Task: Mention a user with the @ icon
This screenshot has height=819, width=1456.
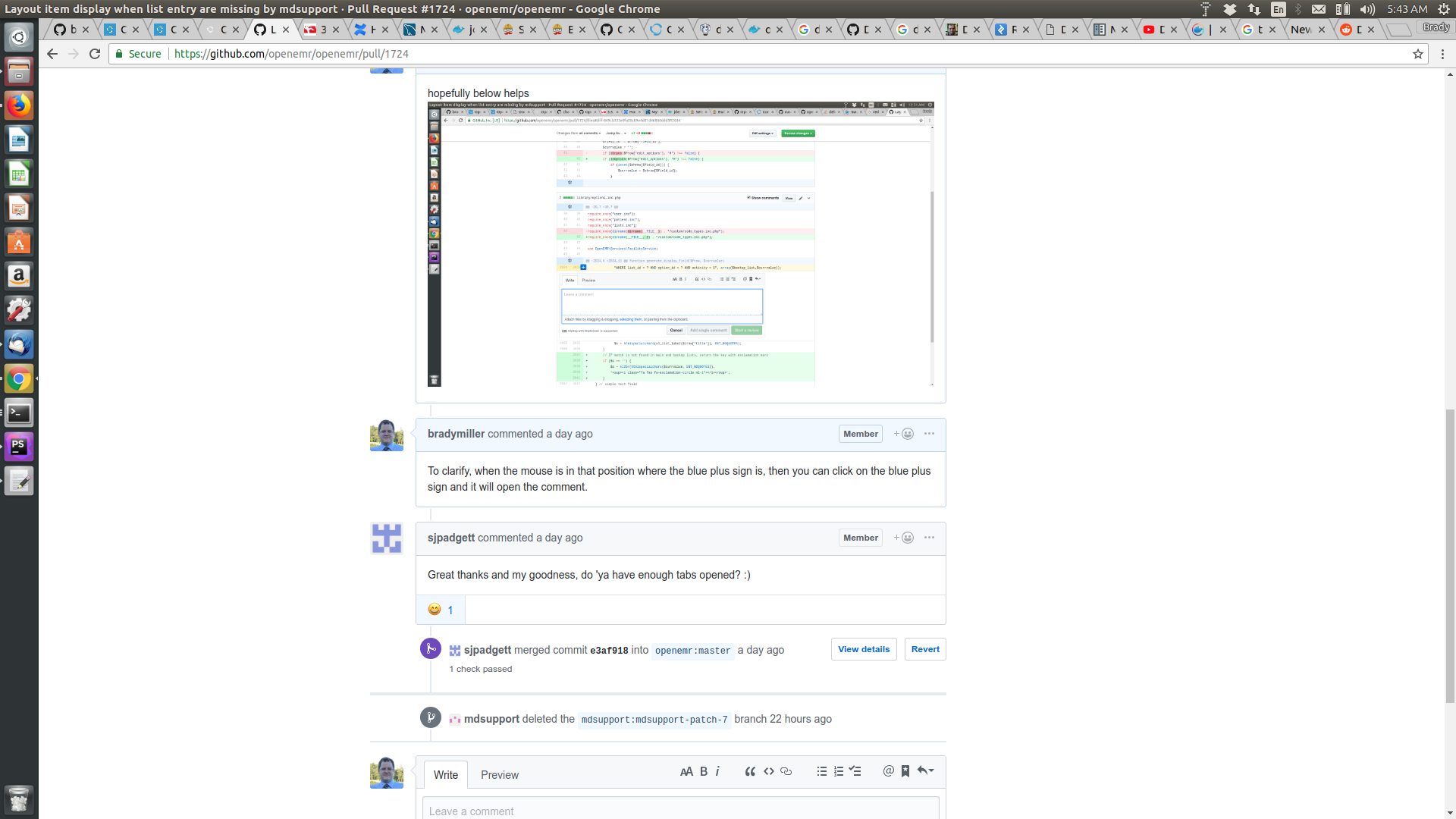Action: click(888, 770)
